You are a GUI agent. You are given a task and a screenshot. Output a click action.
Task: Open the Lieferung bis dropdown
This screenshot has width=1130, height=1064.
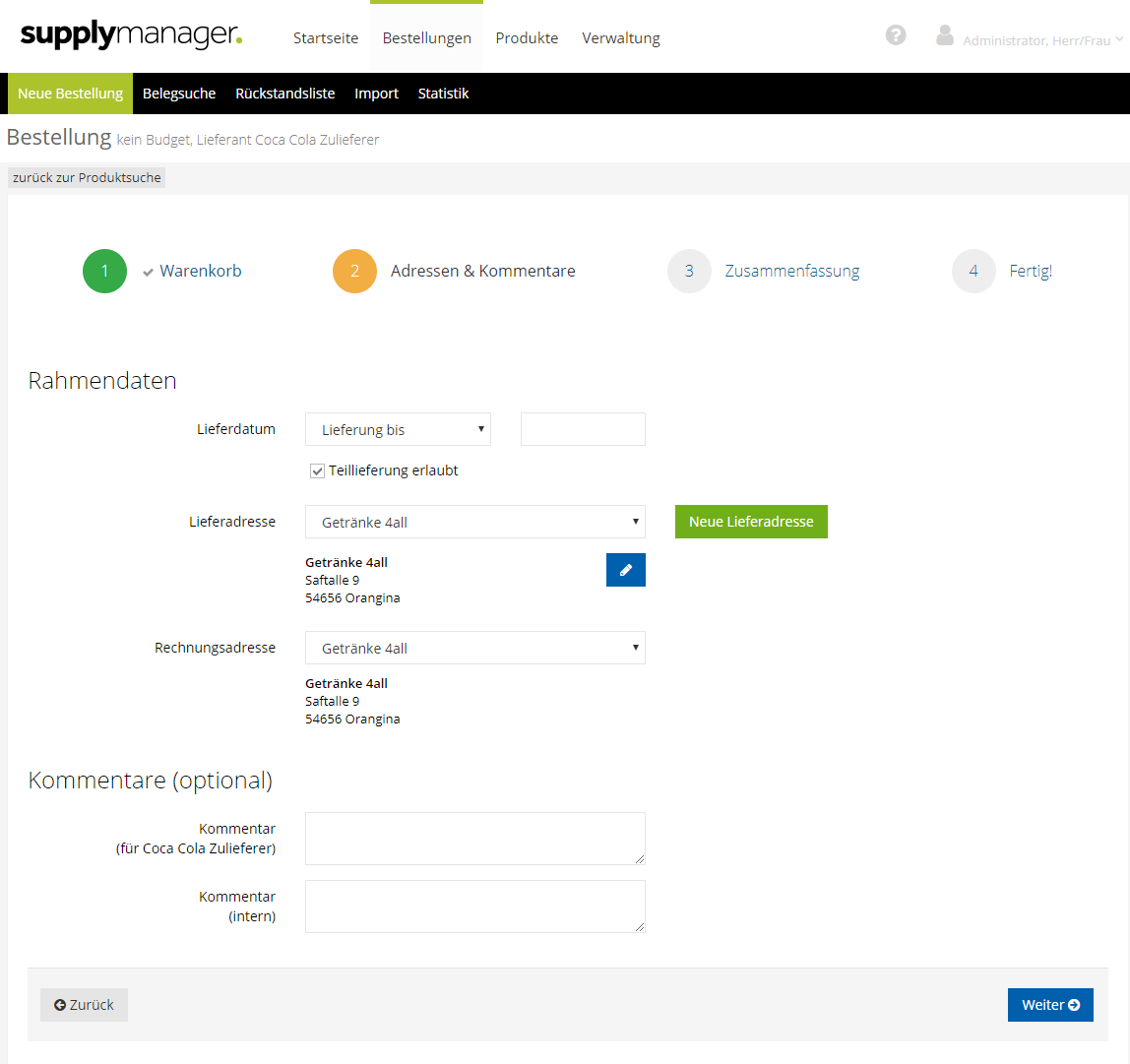tap(398, 430)
